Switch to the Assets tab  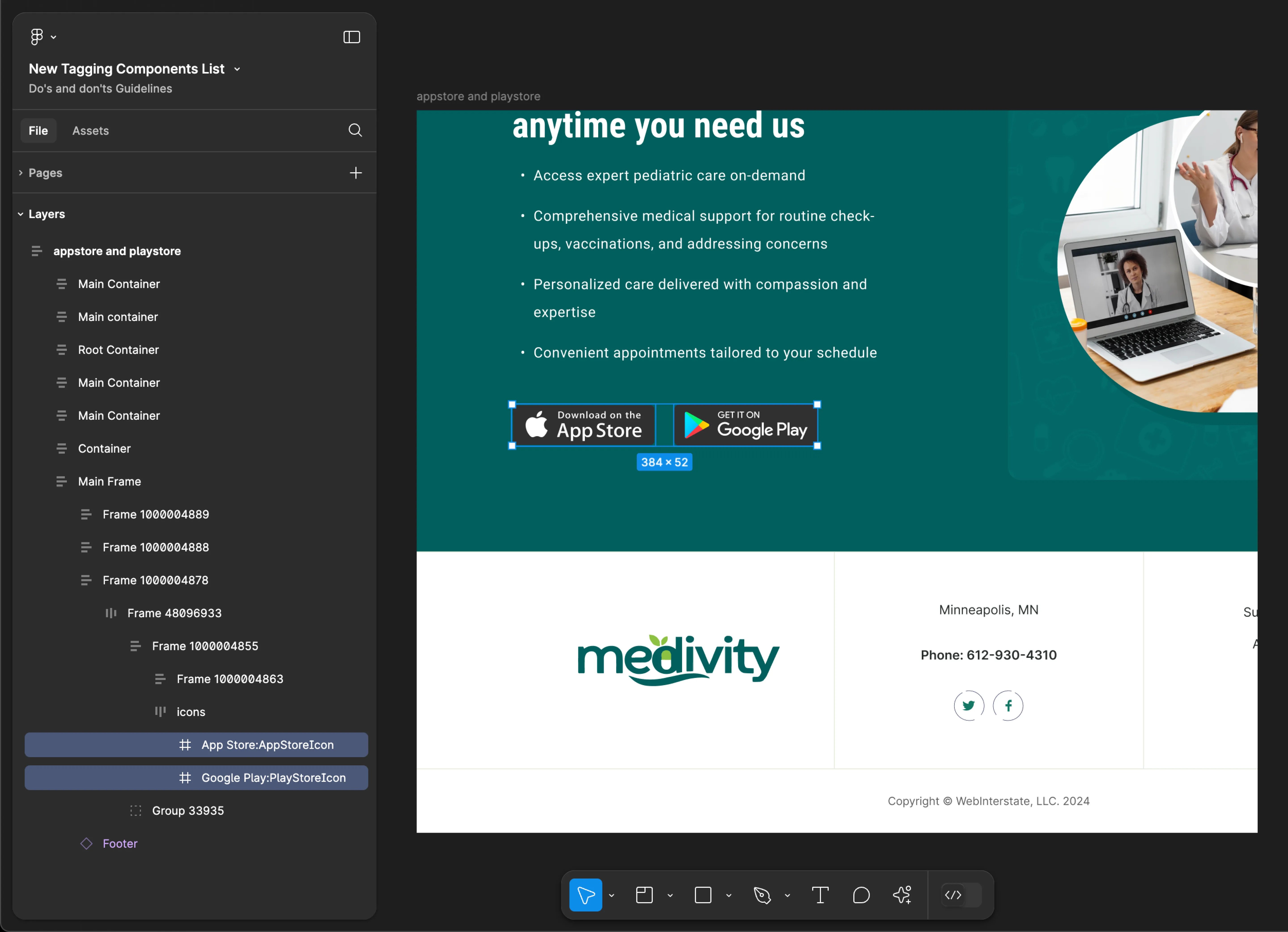(91, 130)
